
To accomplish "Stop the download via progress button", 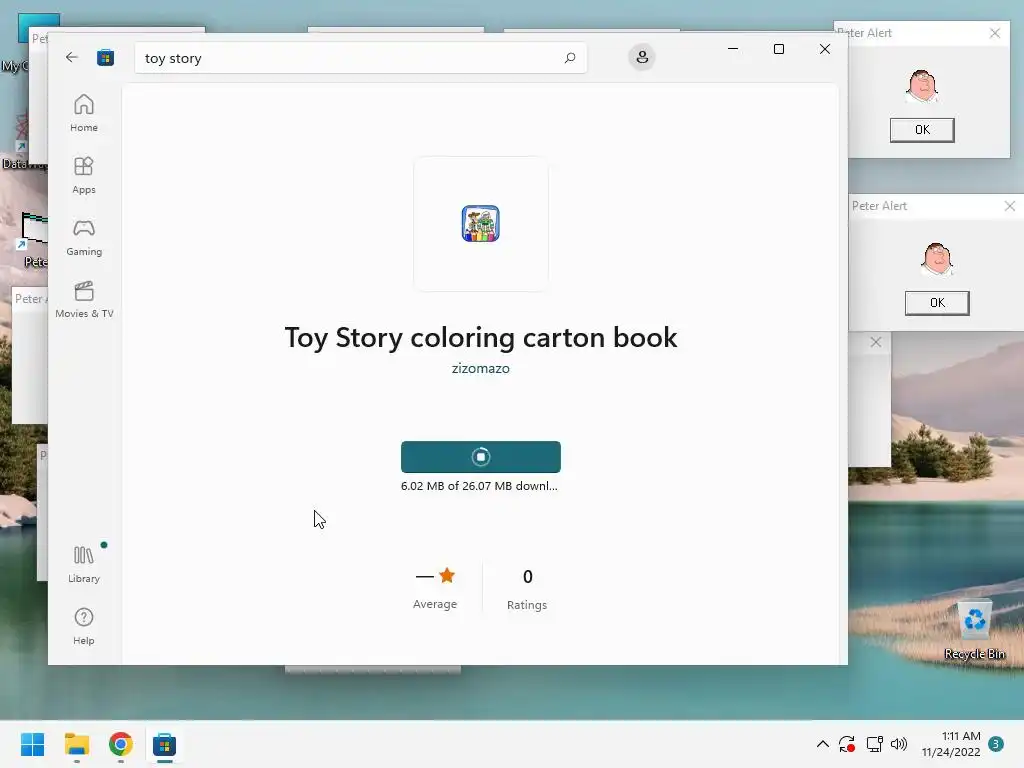I will coord(481,456).
